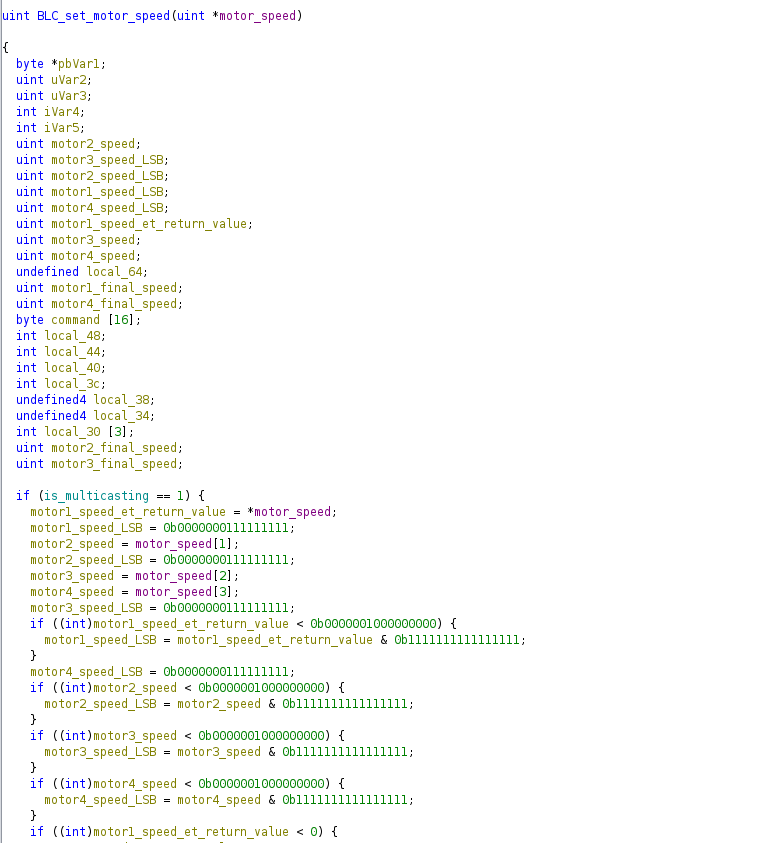Screen dimensions: 775x843
Task: Click motor4_speed_LSB in its declaration line
Action: 107,208
